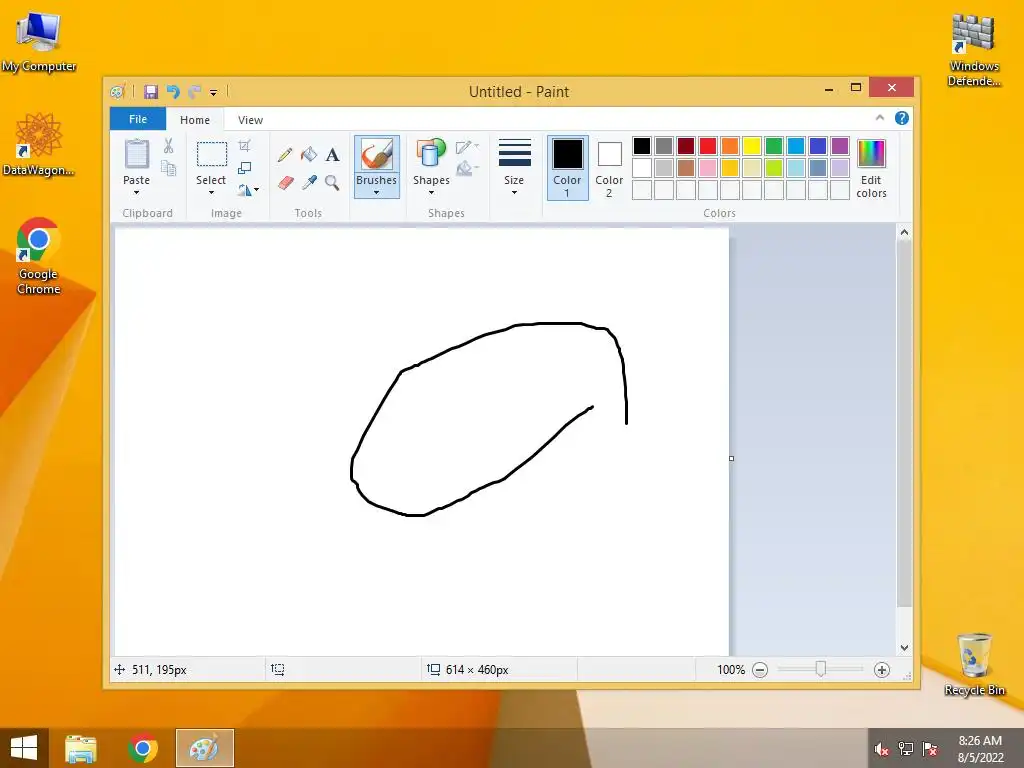
Task: Pick the purple color swatch
Action: coord(840,146)
